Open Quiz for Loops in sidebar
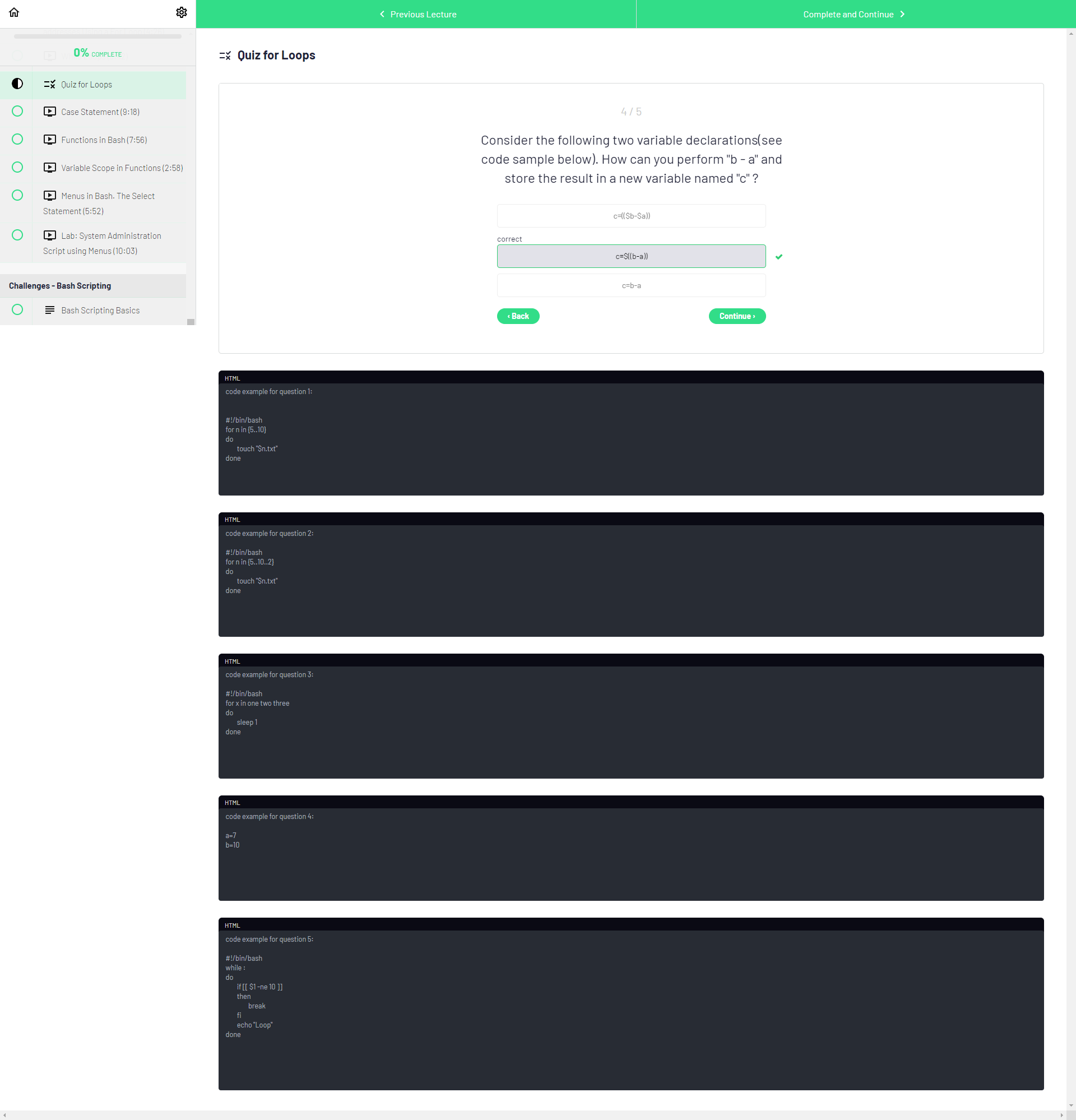The image size is (1076, 1120). [x=87, y=85]
